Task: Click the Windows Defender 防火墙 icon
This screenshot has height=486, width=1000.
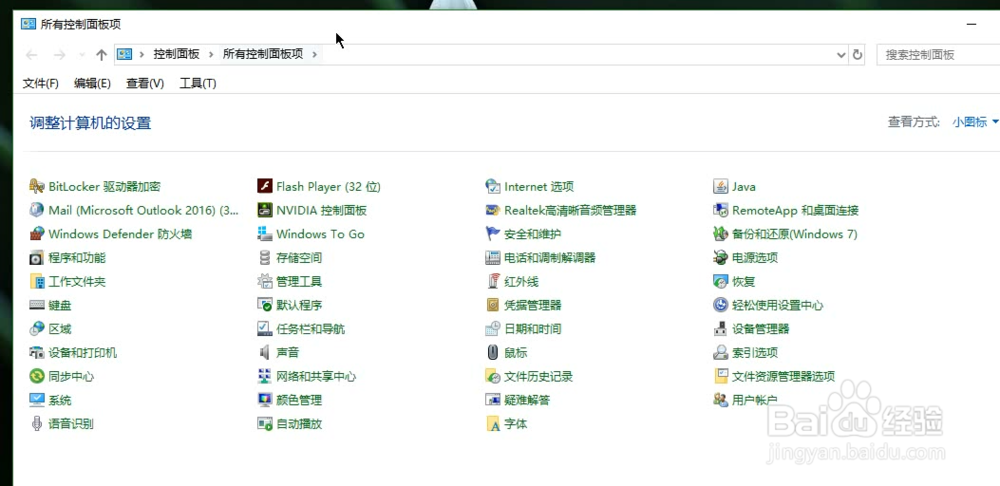Action: point(37,233)
